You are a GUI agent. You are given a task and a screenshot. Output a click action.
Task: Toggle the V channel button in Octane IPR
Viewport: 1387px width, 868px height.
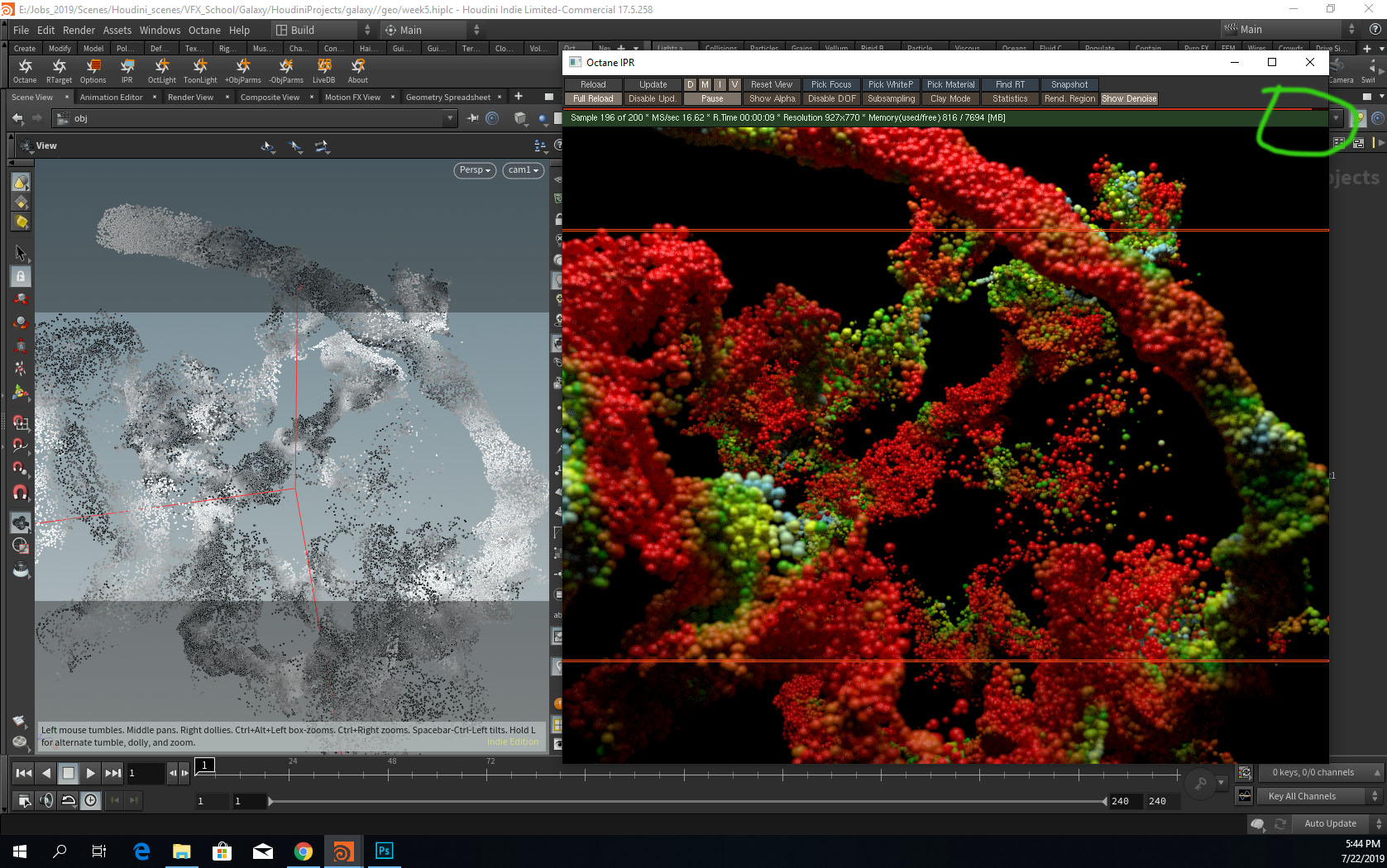tap(734, 84)
